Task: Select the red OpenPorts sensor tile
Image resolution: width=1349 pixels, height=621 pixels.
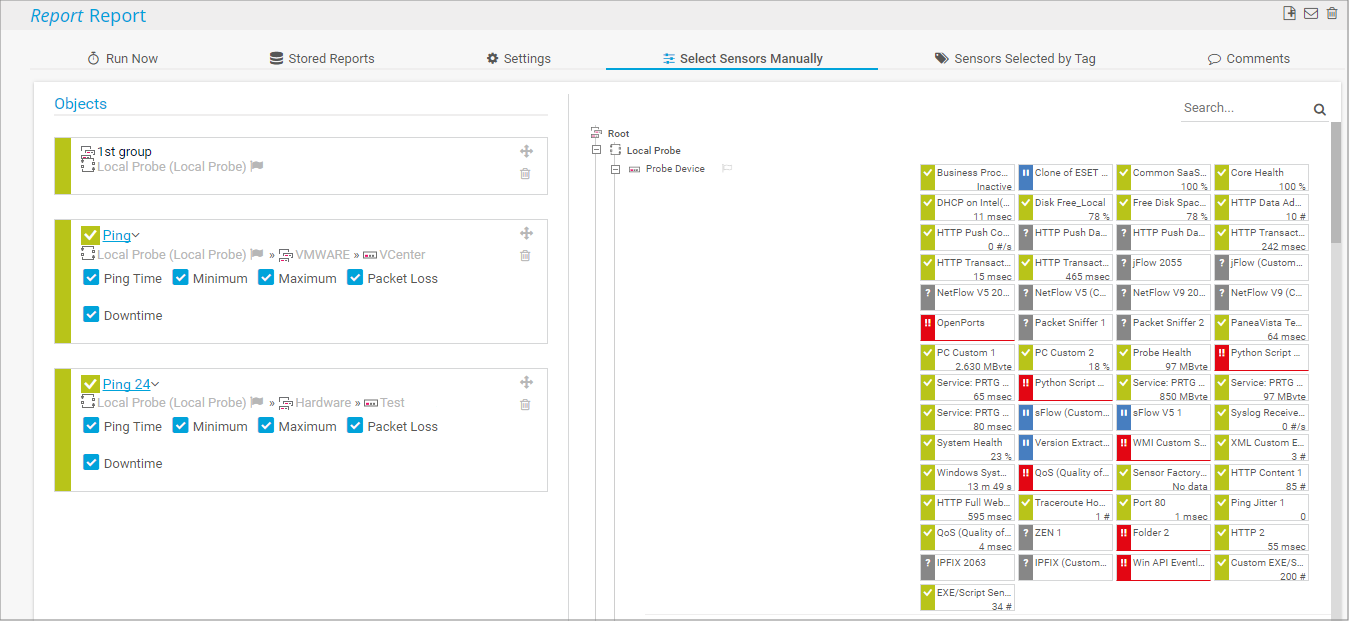Action: point(967,327)
